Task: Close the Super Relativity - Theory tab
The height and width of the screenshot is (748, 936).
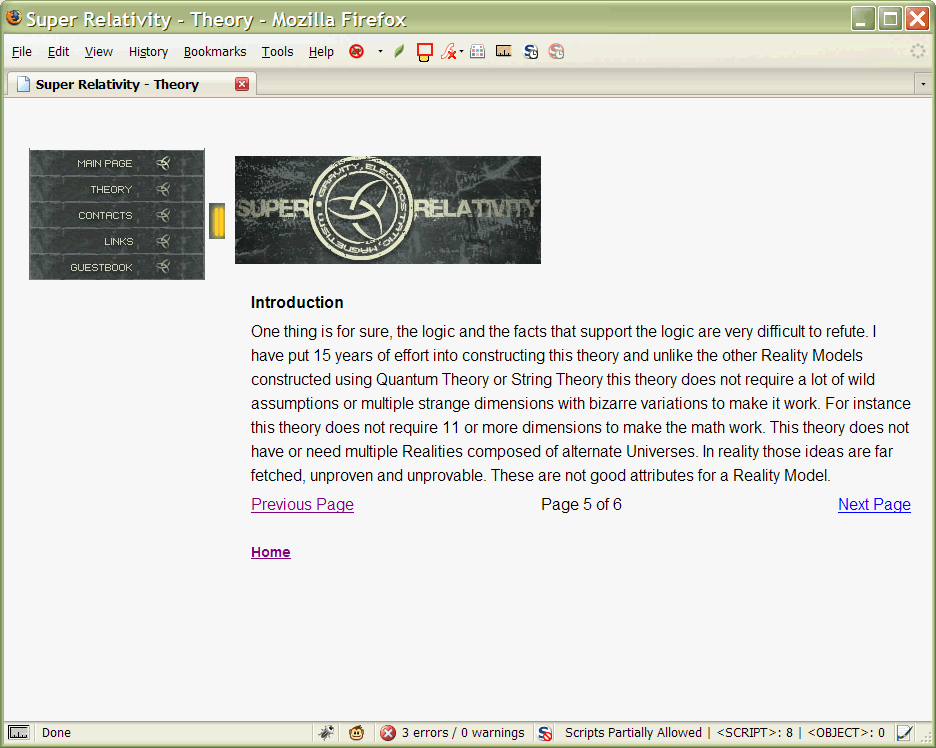Action: 242,84
